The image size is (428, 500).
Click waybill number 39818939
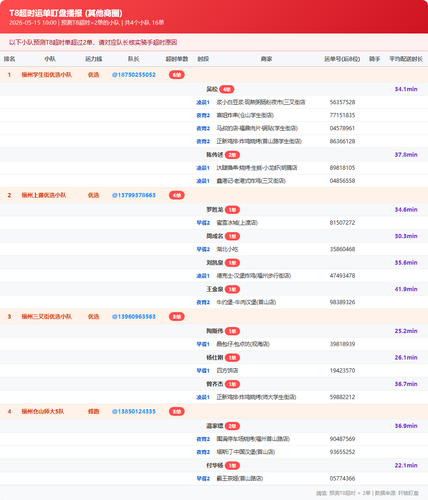[342, 344]
